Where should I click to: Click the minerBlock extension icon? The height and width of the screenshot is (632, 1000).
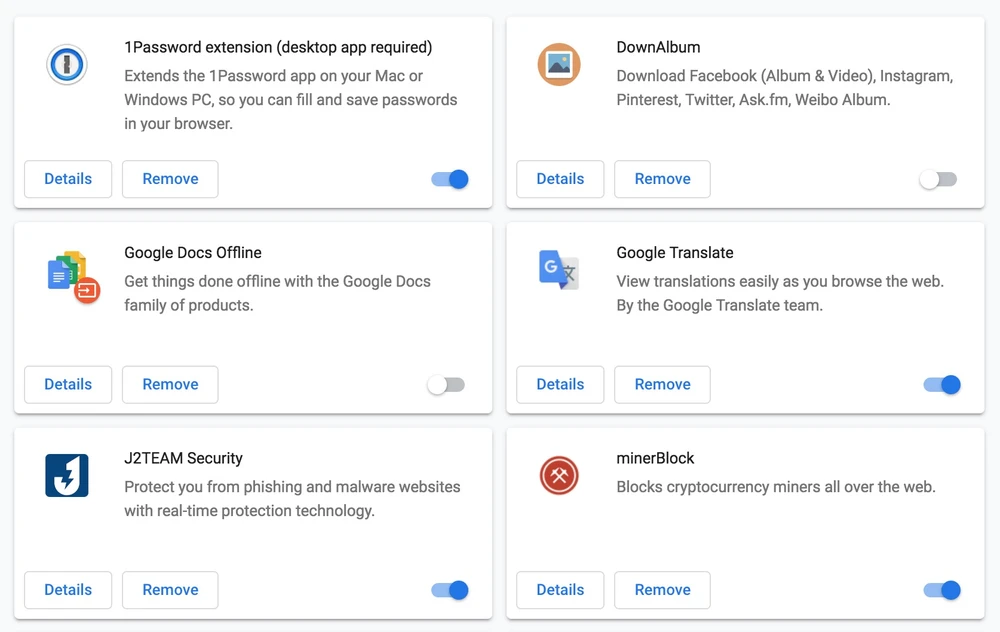[559, 475]
